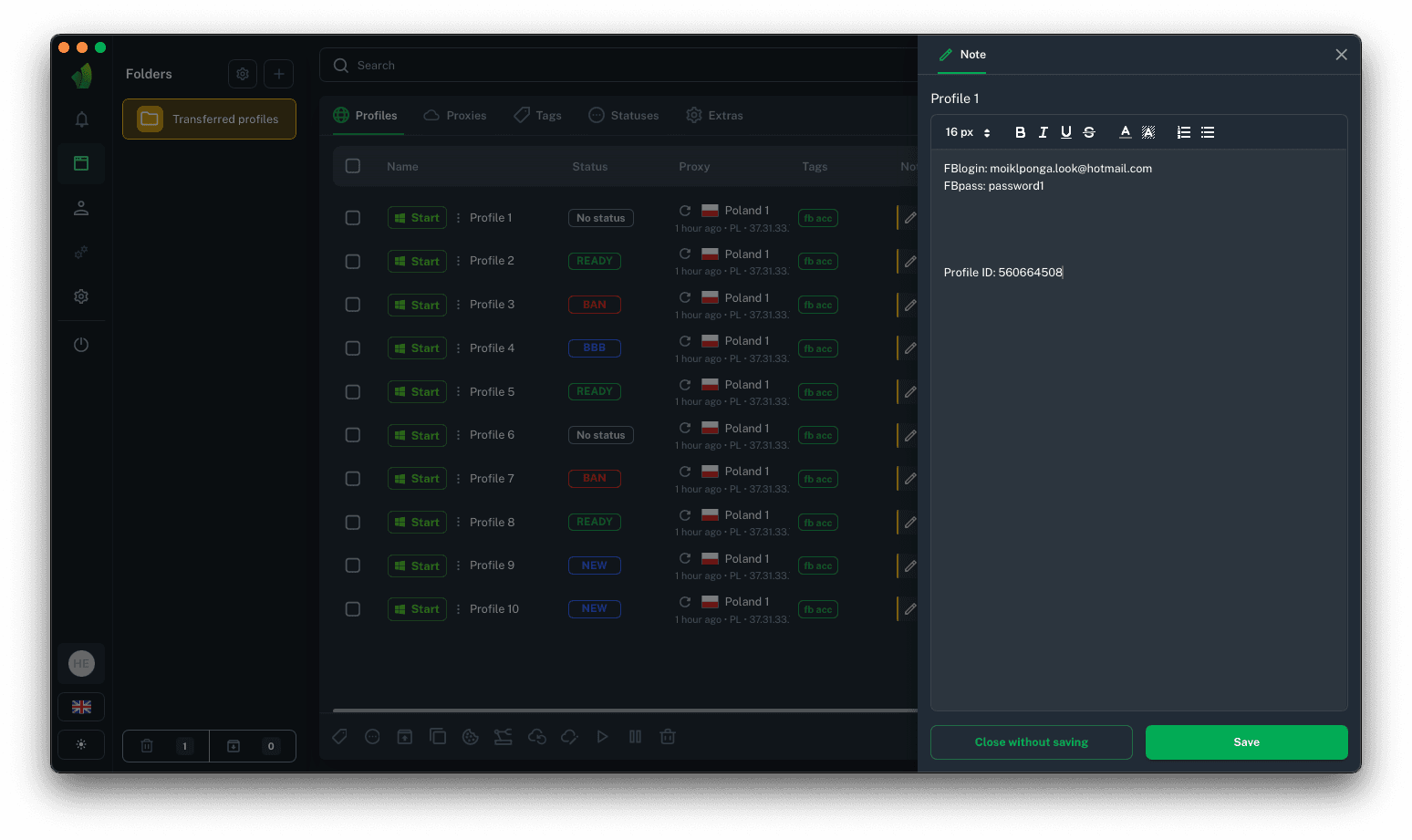The height and width of the screenshot is (840, 1412).
Task: Click the add new folder plus icon
Action: pyautogui.click(x=279, y=74)
